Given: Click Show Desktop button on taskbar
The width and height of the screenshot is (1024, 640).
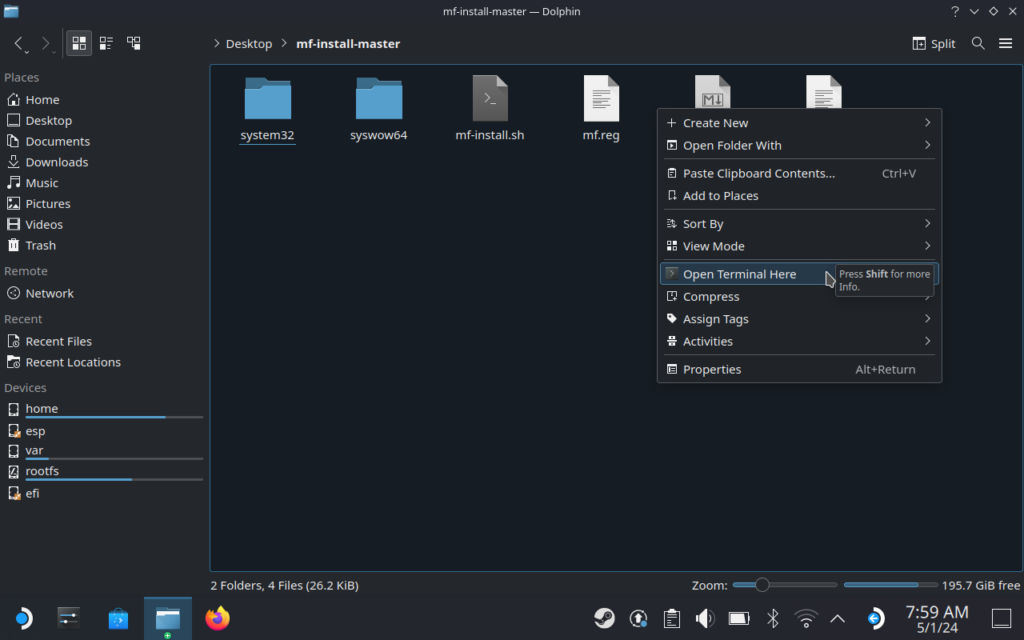Looking at the screenshot, I should coord(1001,618).
